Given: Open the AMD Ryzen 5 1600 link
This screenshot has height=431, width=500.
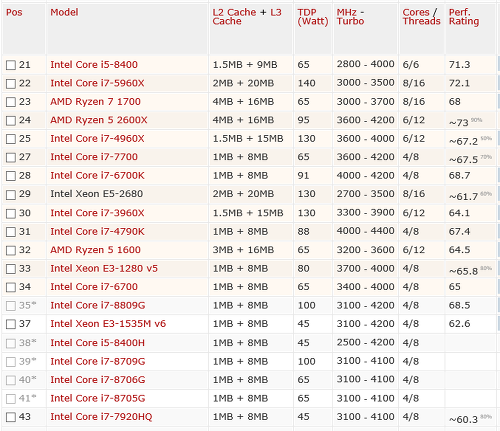Looking at the screenshot, I should click(95, 250).
